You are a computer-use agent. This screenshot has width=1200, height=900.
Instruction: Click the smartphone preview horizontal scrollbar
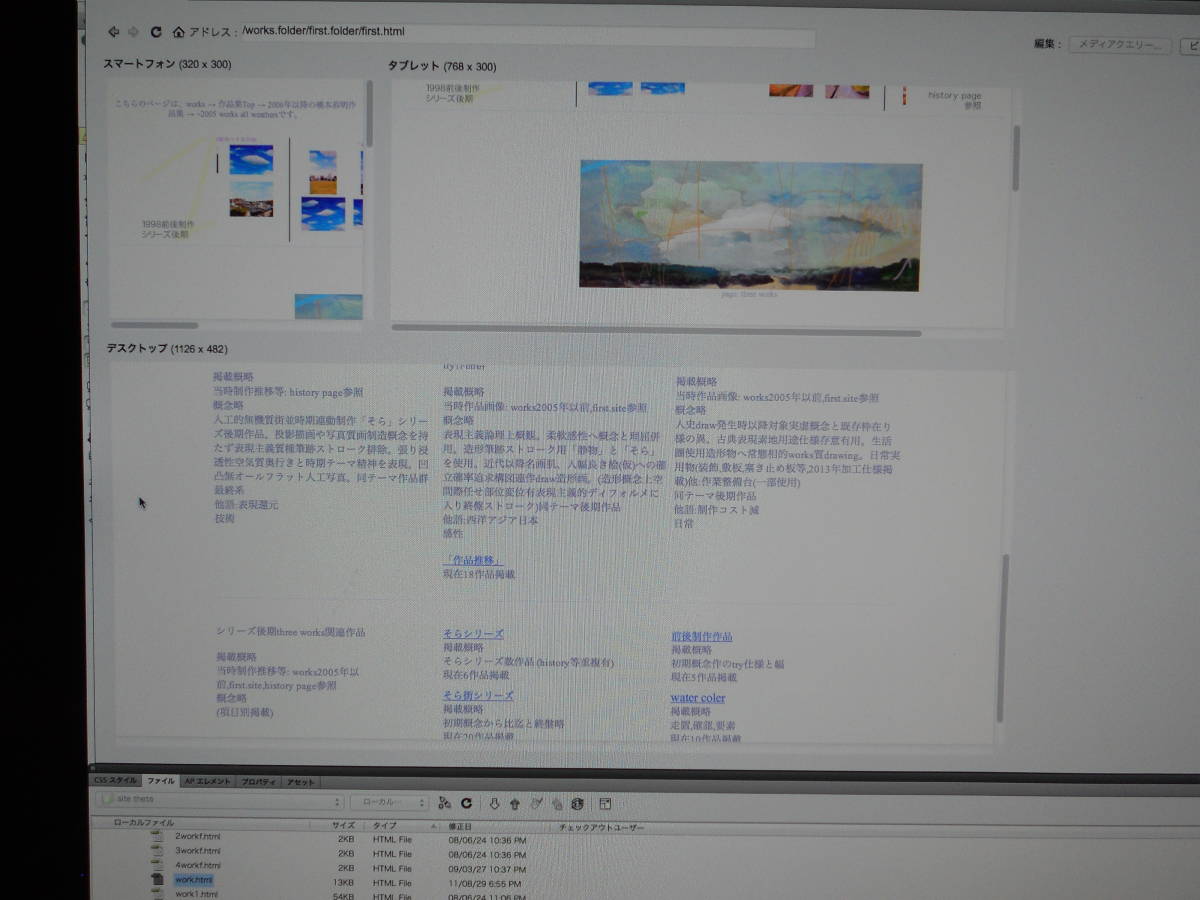[x=154, y=325]
